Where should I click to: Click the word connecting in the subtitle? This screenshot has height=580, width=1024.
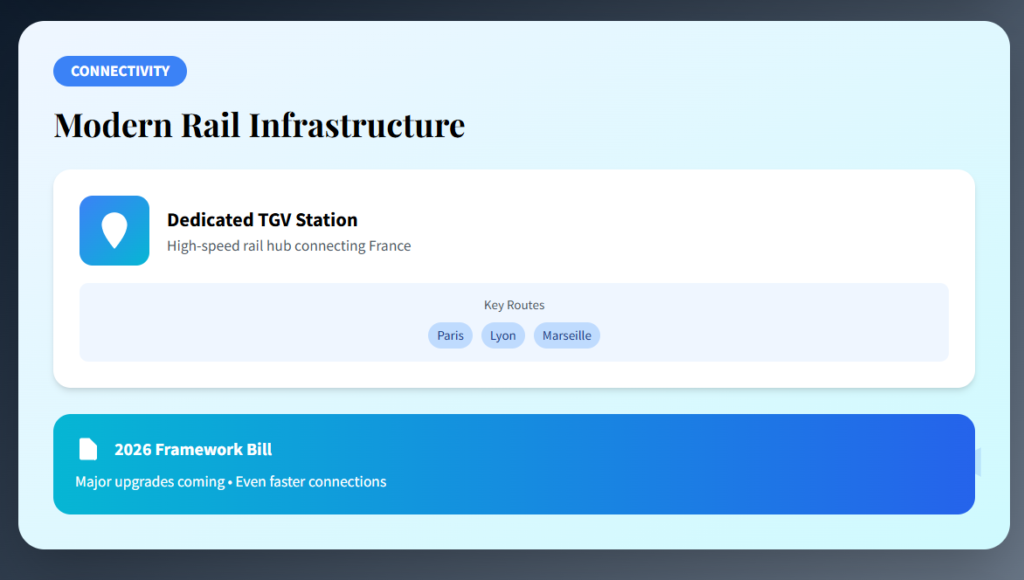coord(329,246)
